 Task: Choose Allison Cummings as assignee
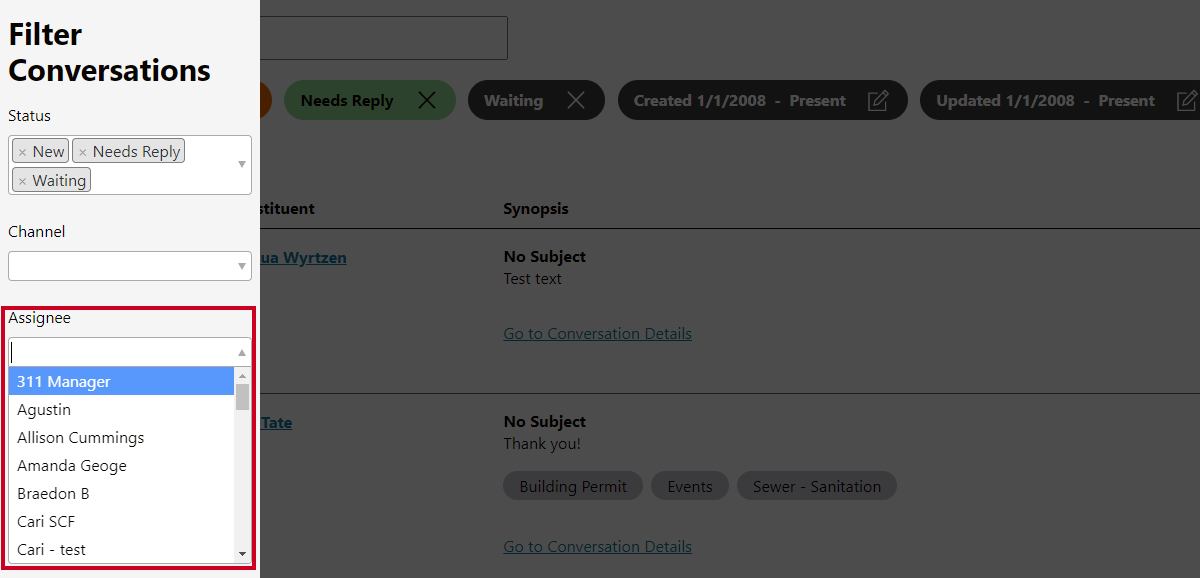[121, 437]
